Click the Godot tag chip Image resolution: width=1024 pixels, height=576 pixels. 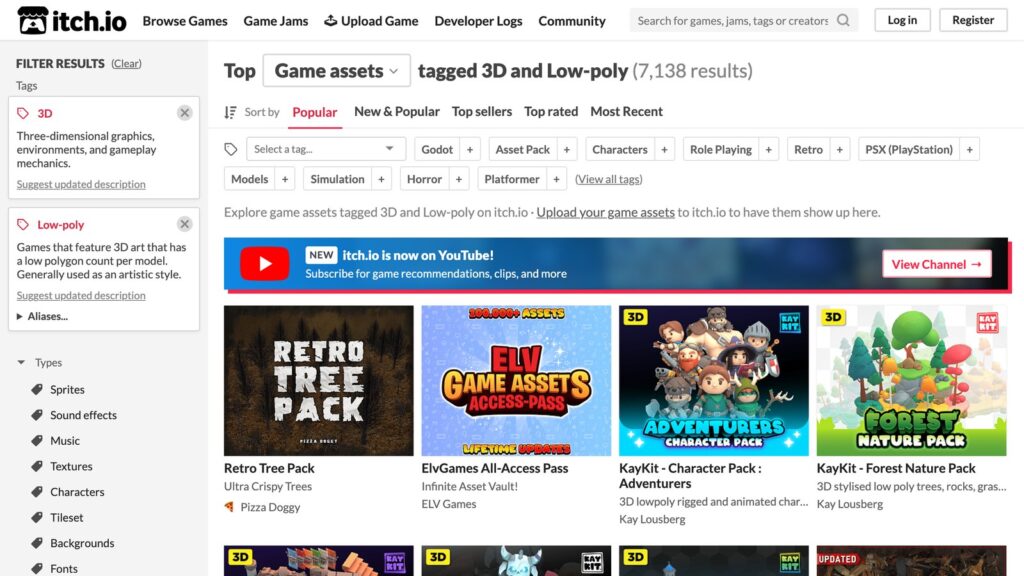tap(437, 150)
